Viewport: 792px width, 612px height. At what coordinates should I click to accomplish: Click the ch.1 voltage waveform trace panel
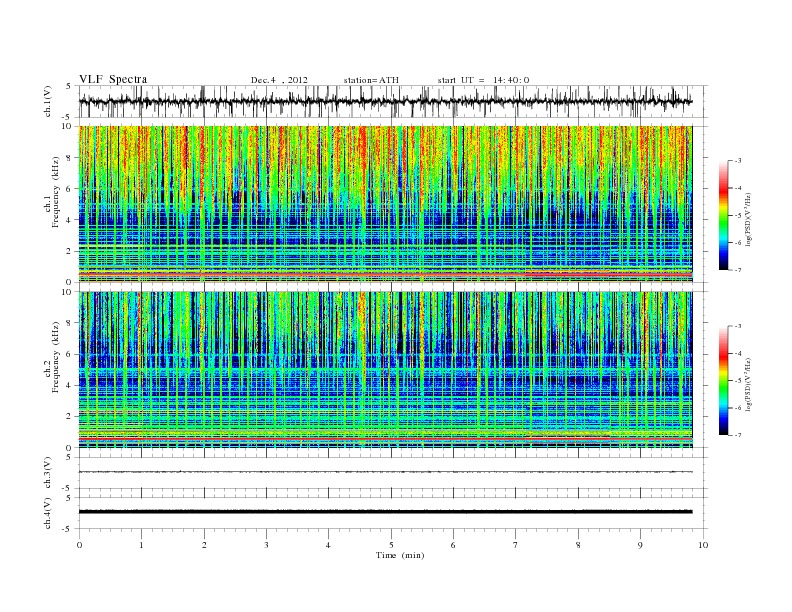pos(393,101)
